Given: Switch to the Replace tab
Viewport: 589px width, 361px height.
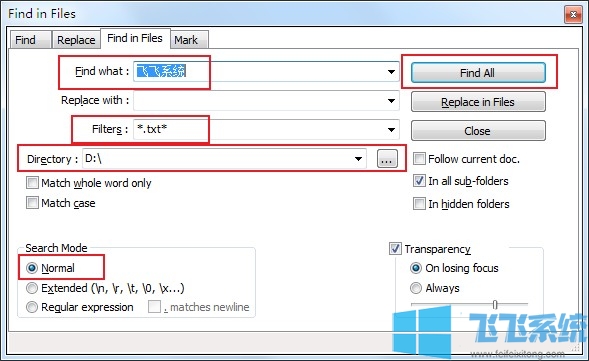Looking at the screenshot, I should click(76, 40).
